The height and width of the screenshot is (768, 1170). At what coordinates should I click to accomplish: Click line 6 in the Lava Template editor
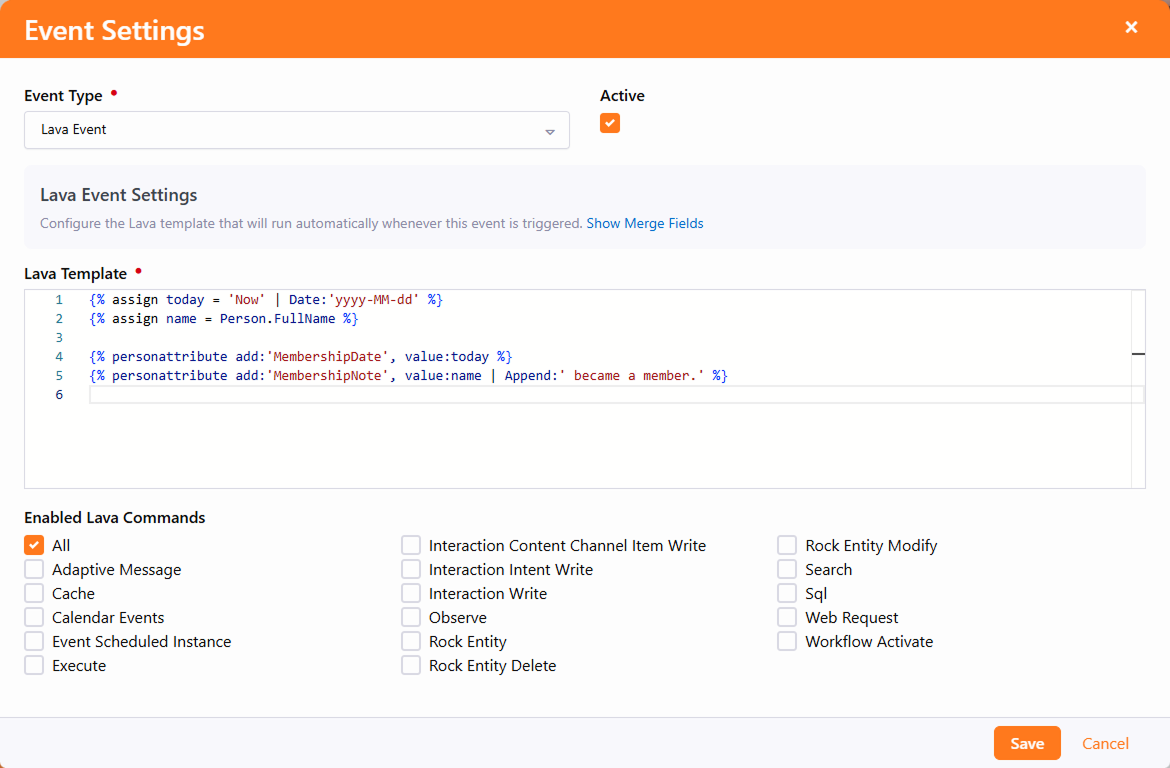(600, 395)
